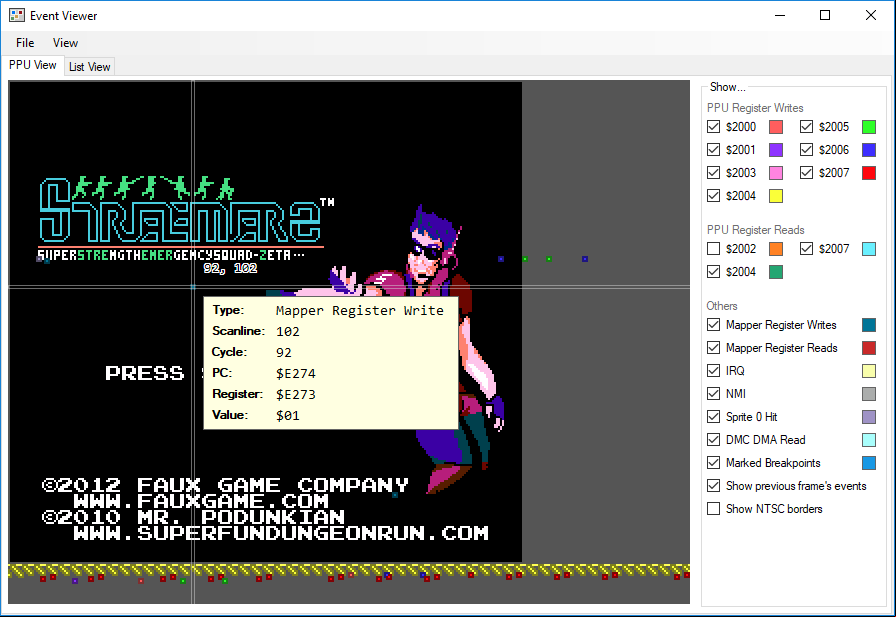Click the Event Viewer title bar icon
Viewport: 896px width, 617px height.
(x=17, y=15)
